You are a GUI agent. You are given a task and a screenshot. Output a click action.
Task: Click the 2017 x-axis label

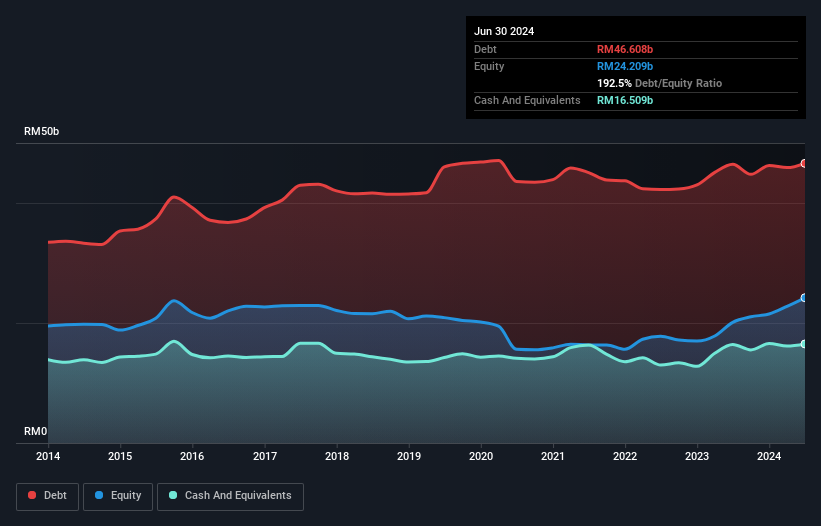(x=265, y=456)
